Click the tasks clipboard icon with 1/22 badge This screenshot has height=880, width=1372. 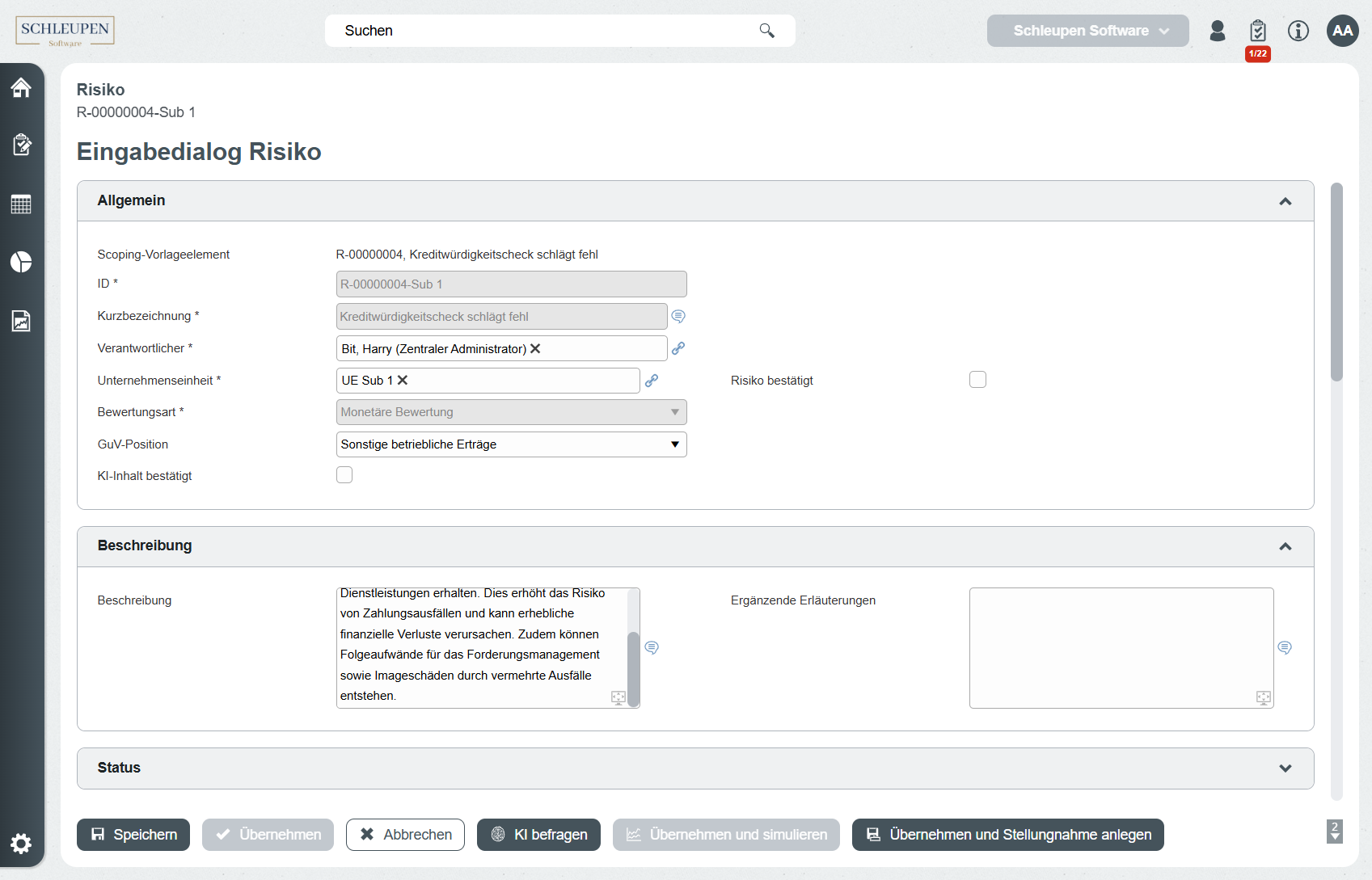(1257, 32)
